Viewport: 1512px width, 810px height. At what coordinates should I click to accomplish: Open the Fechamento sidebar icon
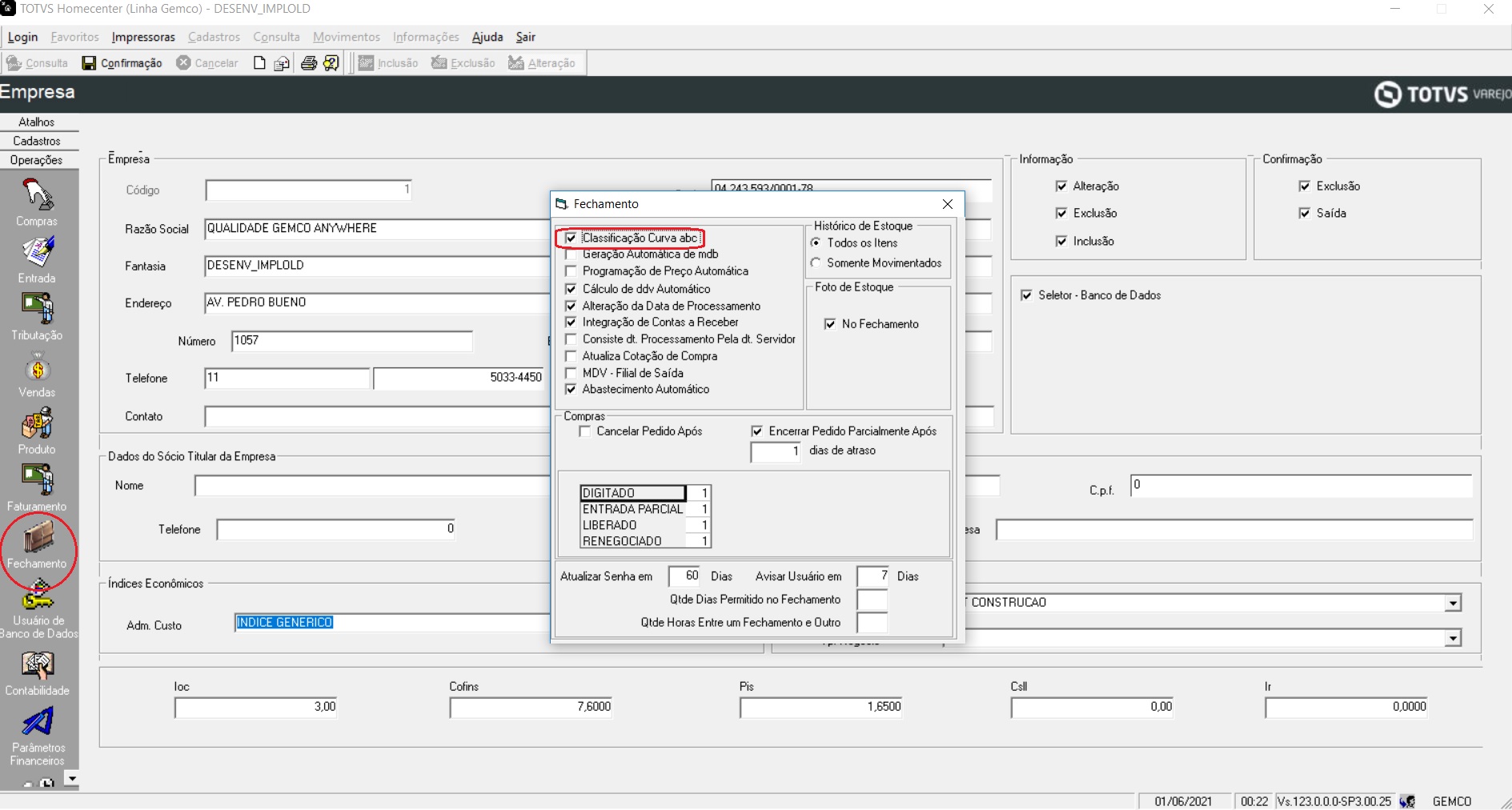(37, 545)
